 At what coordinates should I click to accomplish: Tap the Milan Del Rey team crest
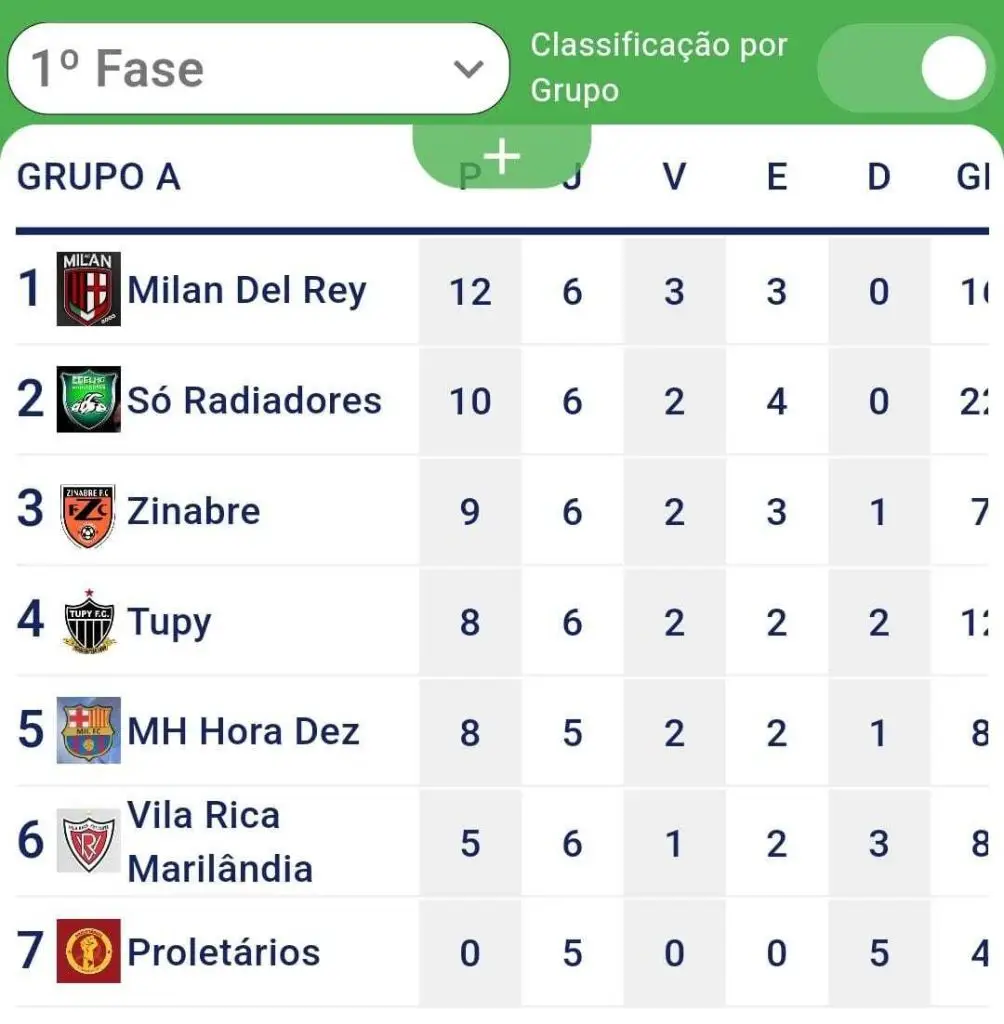(88, 289)
